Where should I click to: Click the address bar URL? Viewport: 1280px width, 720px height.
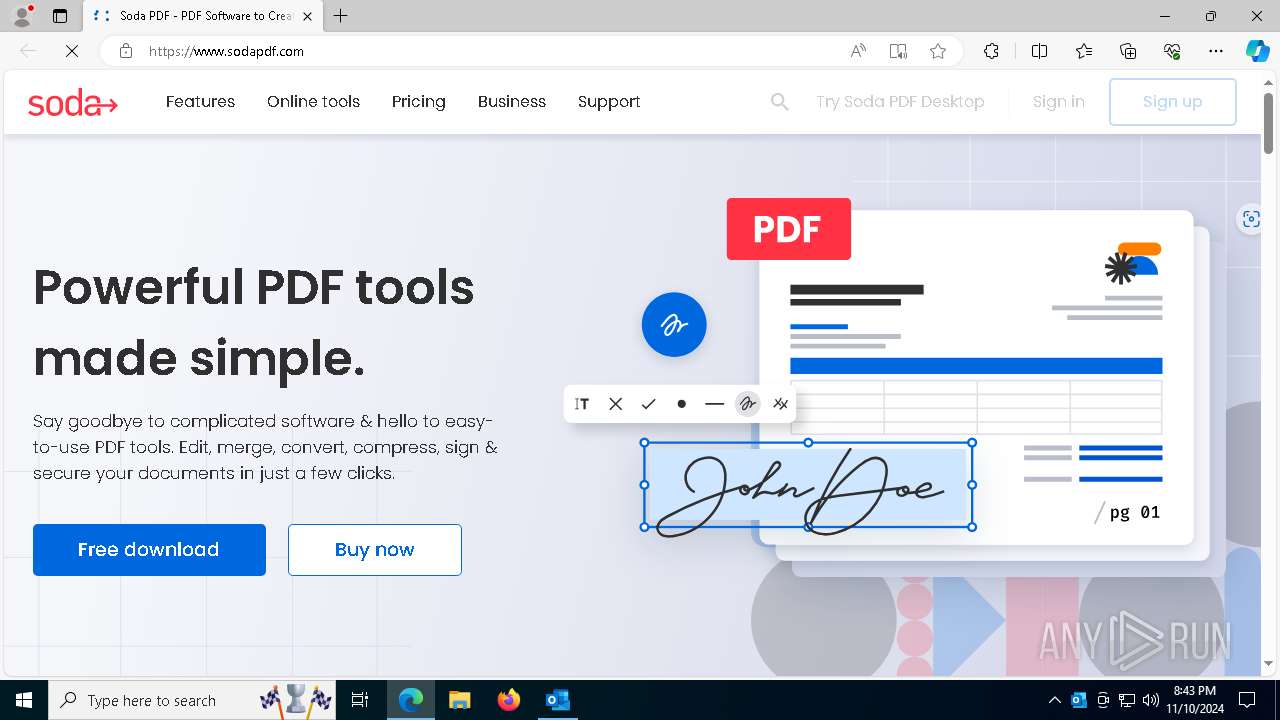(226, 51)
